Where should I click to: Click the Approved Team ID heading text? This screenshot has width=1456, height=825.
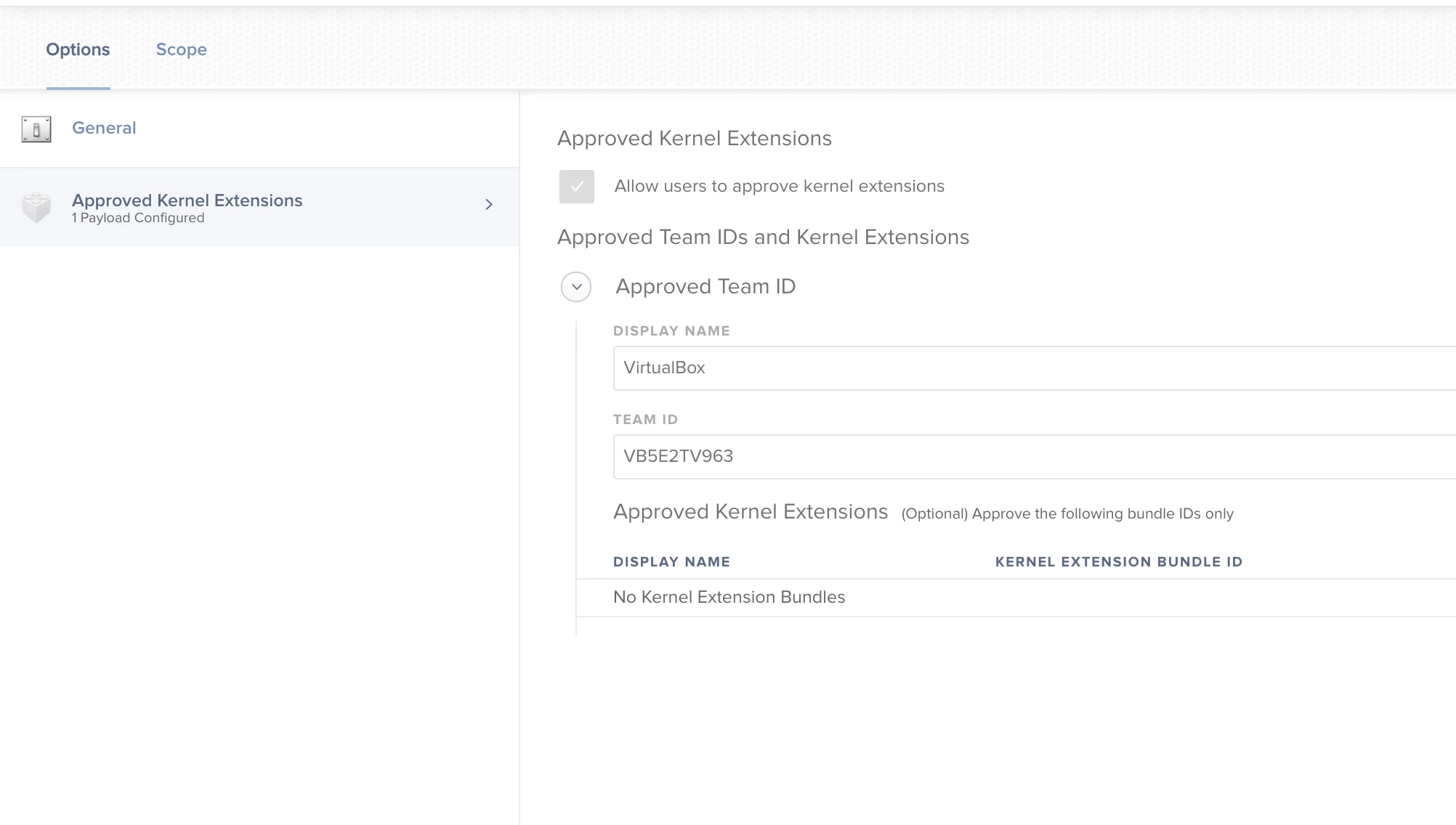click(705, 287)
